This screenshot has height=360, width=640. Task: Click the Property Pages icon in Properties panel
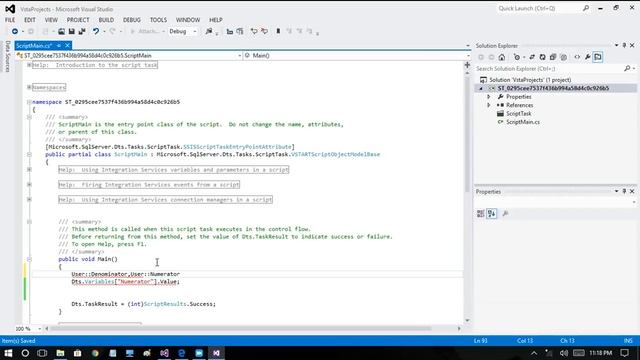[x=505, y=213]
